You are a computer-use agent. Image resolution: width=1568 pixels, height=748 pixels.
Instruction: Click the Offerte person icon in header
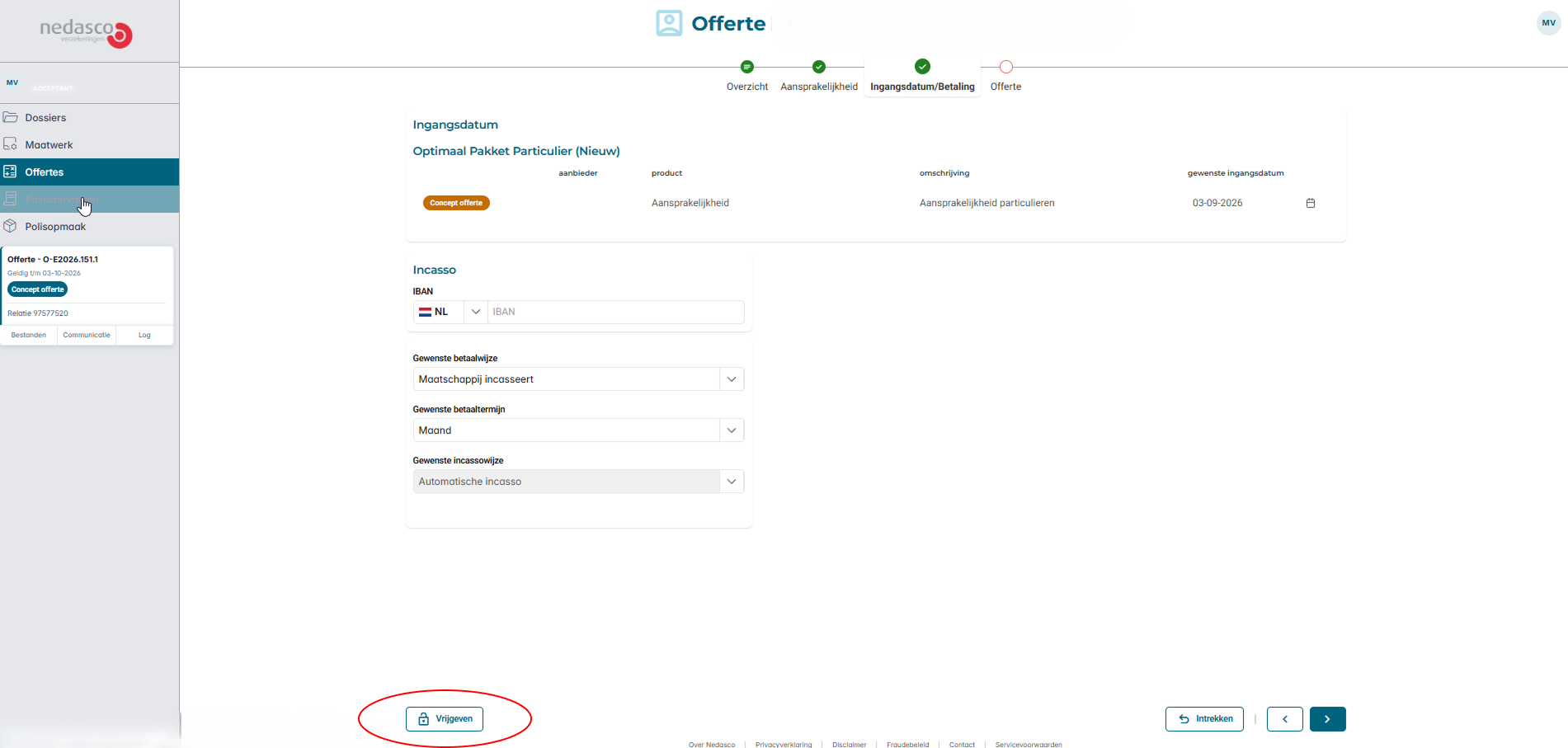tap(669, 23)
